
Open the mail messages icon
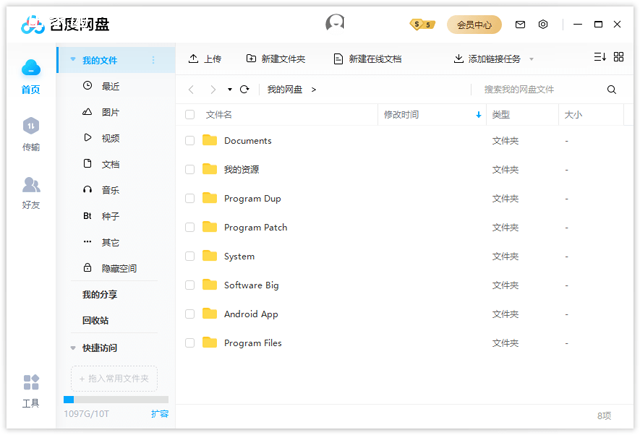coord(520,24)
